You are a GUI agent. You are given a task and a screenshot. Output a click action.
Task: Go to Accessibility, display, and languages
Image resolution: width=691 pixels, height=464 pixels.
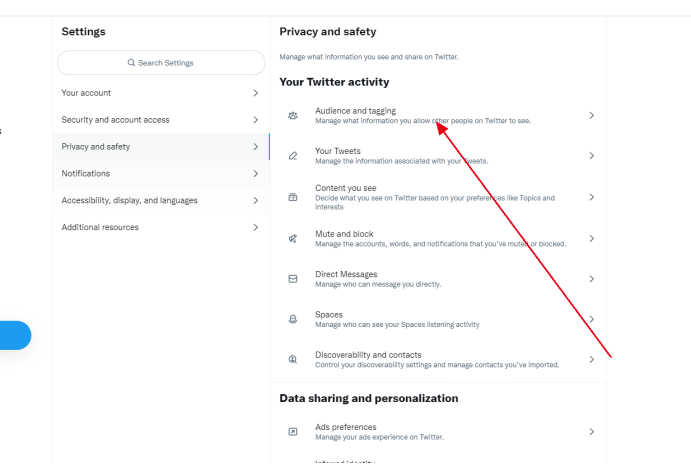coord(160,200)
